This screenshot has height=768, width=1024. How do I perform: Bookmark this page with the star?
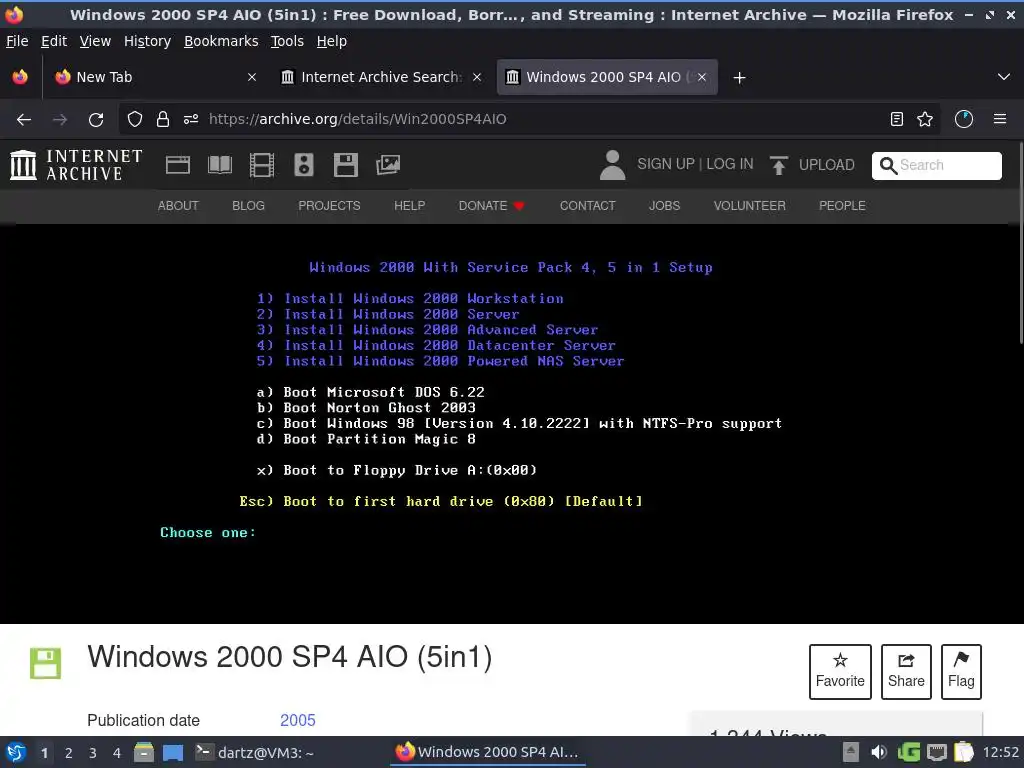point(925,119)
